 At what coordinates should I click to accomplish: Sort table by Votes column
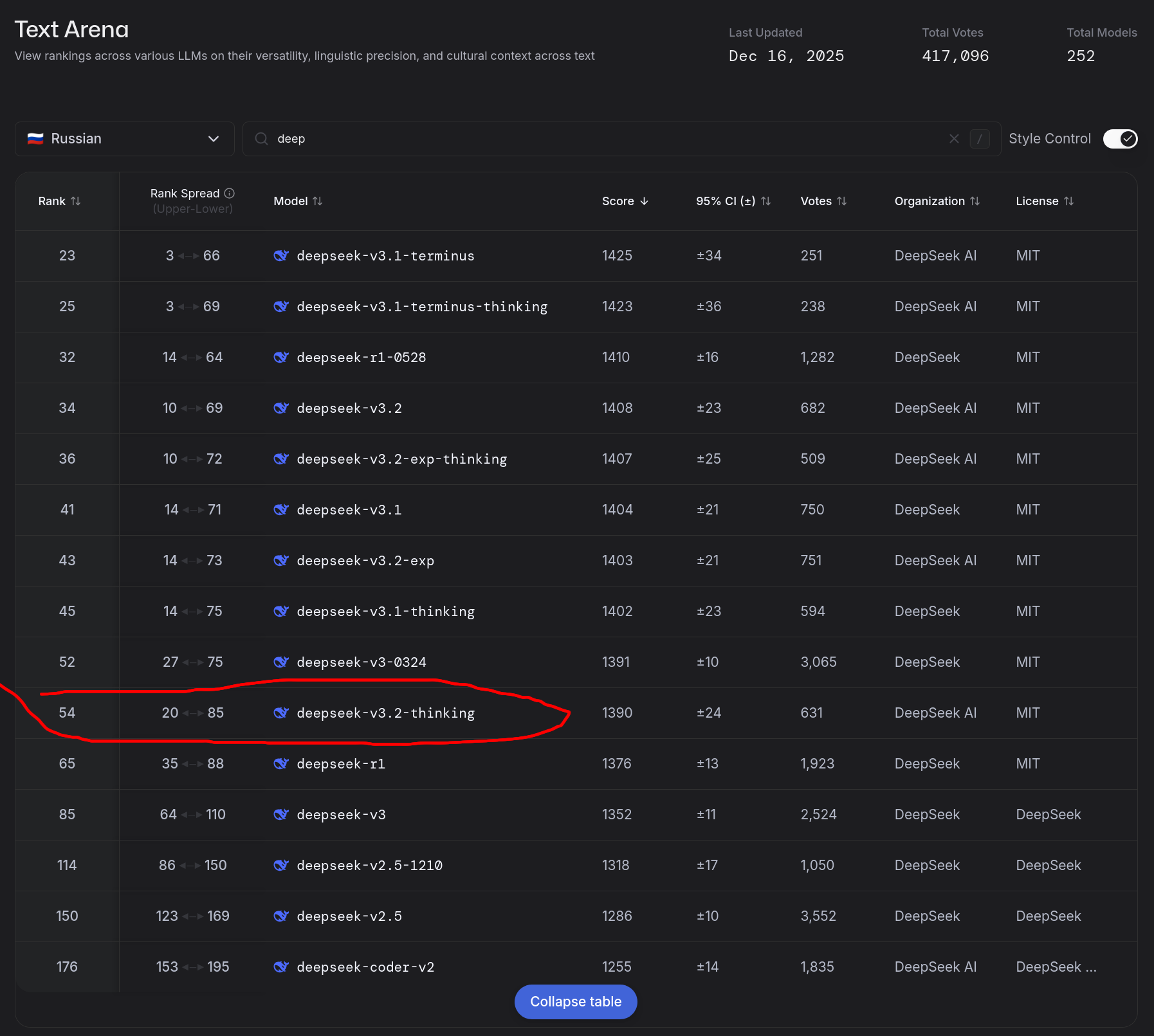pos(823,201)
